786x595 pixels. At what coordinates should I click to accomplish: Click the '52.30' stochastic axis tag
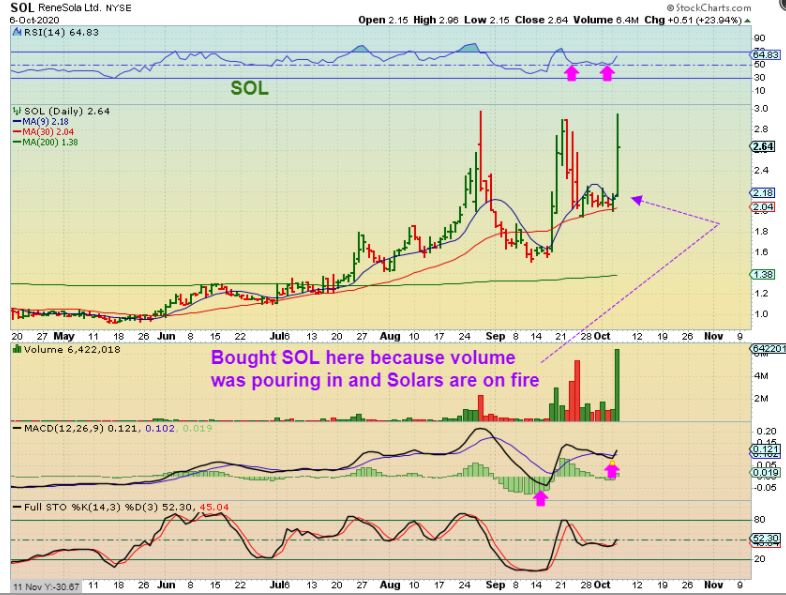[765, 538]
